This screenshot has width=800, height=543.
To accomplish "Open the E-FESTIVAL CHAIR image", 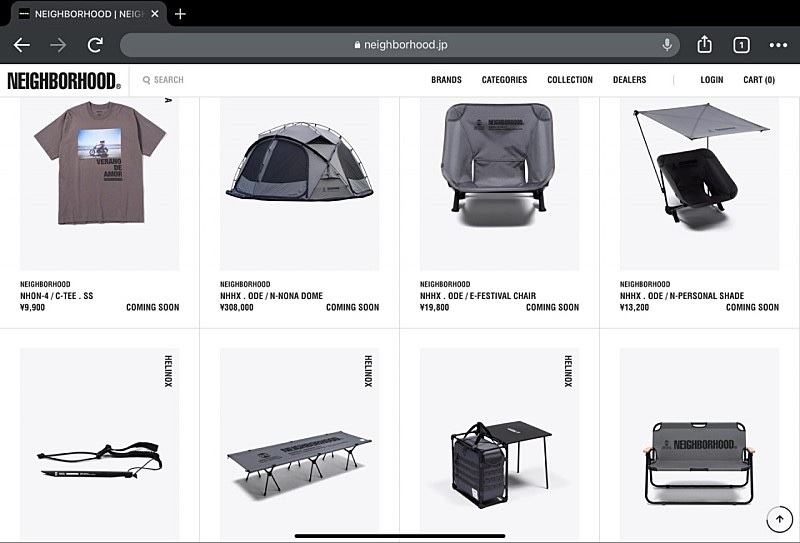I will pyautogui.click(x=499, y=184).
